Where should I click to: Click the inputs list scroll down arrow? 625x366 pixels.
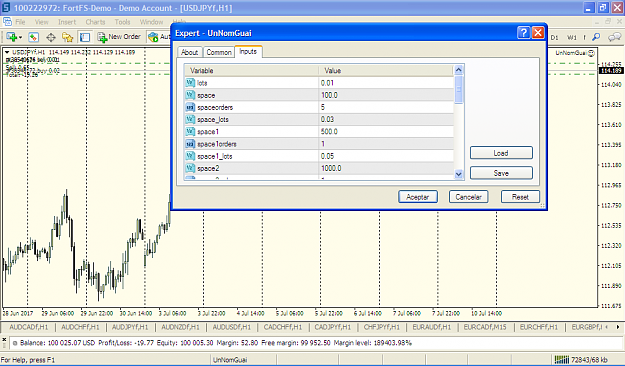click(459, 174)
